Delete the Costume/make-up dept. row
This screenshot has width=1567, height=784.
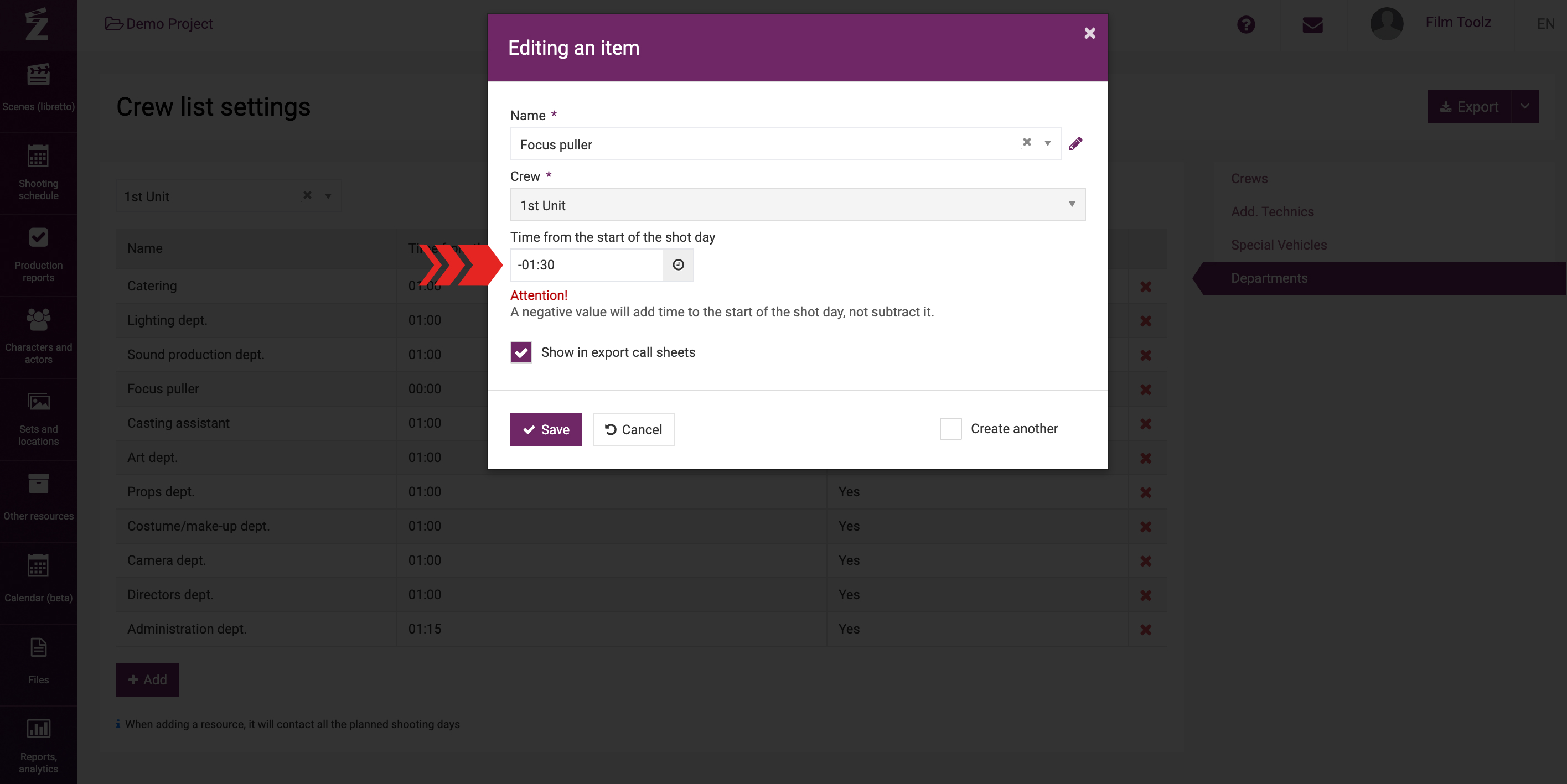click(x=1145, y=527)
